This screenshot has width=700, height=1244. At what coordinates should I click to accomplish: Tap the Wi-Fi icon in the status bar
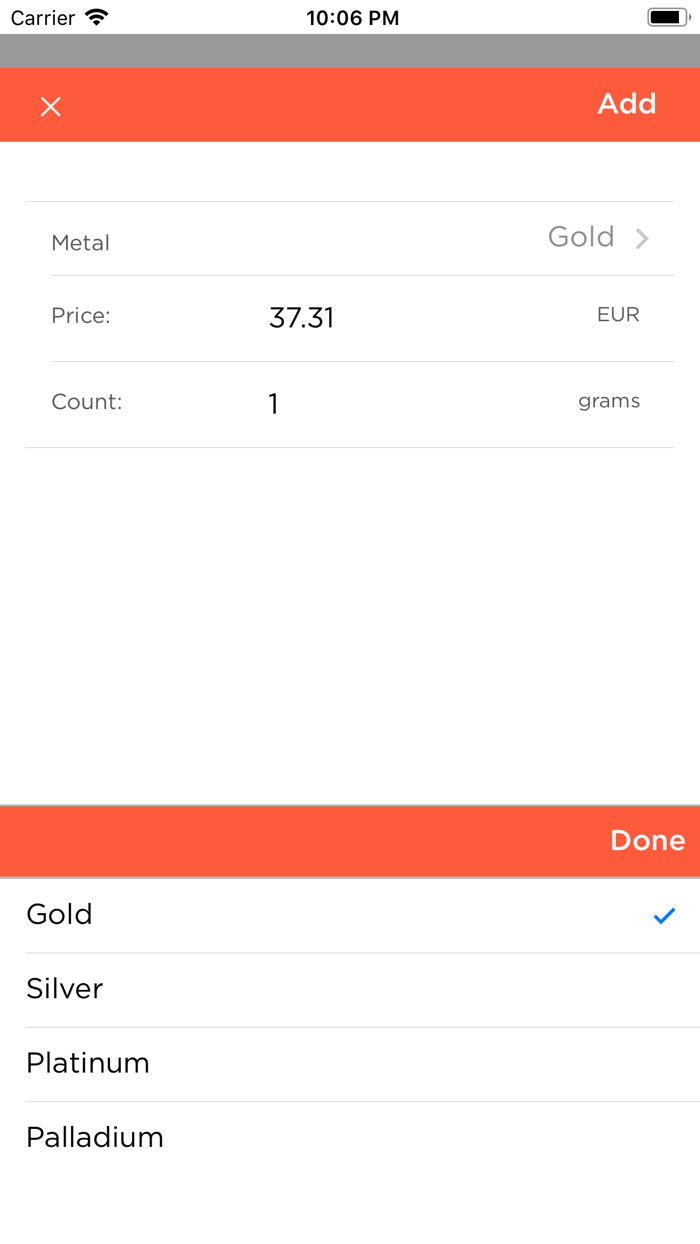[97, 17]
